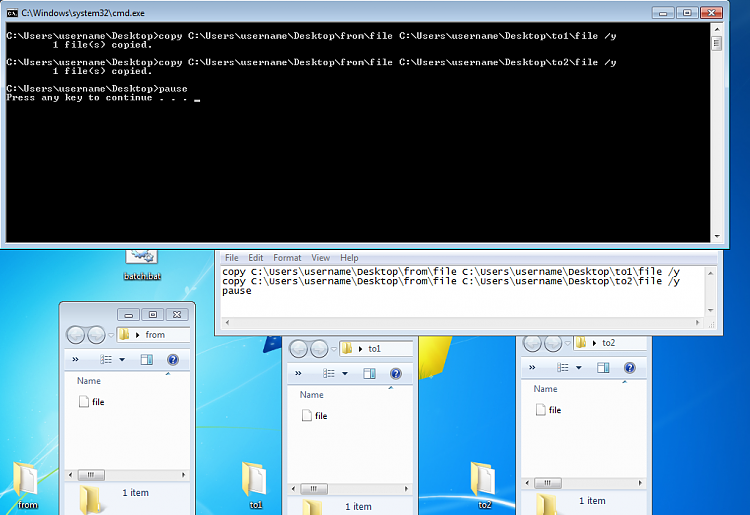Show more toolbar commands in 'from' window
This screenshot has width=750, height=515.
click(75, 360)
